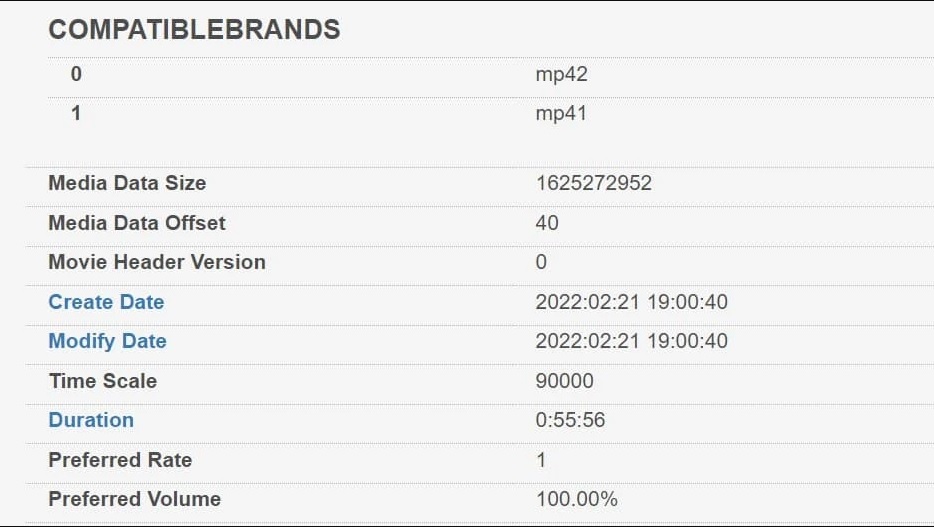Select the mp41 brand value
The height and width of the screenshot is (527, 934).
click(561, 113)
